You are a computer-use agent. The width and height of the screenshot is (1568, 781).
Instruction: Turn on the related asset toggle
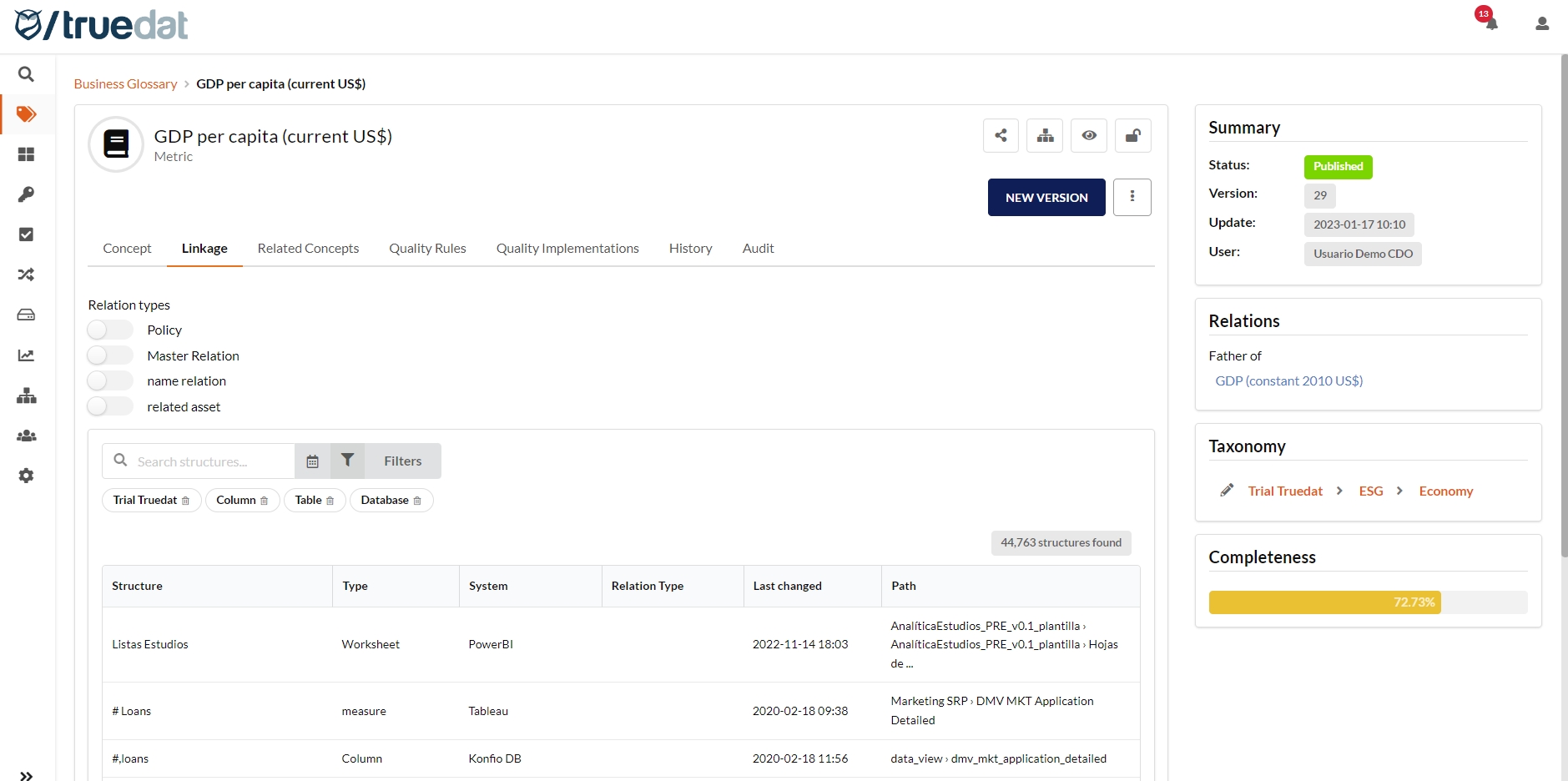(110, 406)
